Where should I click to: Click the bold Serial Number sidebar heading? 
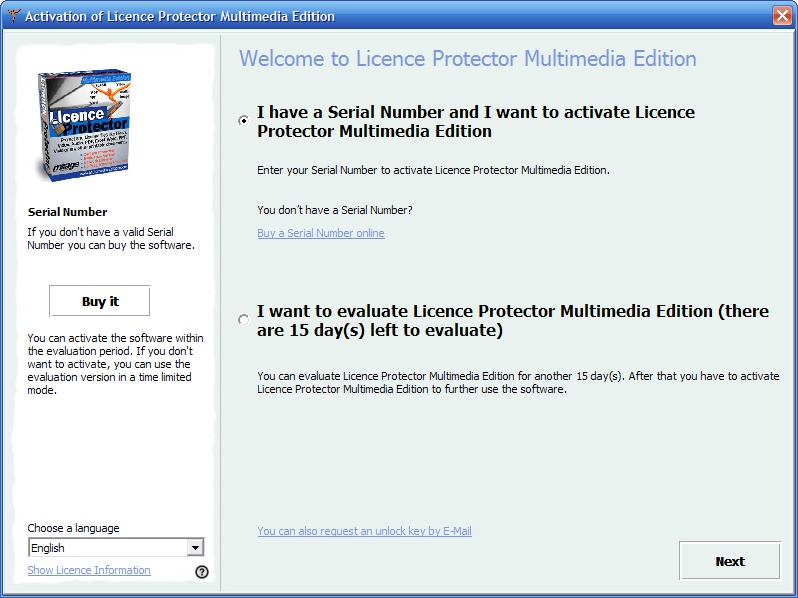tap(67, 212)
